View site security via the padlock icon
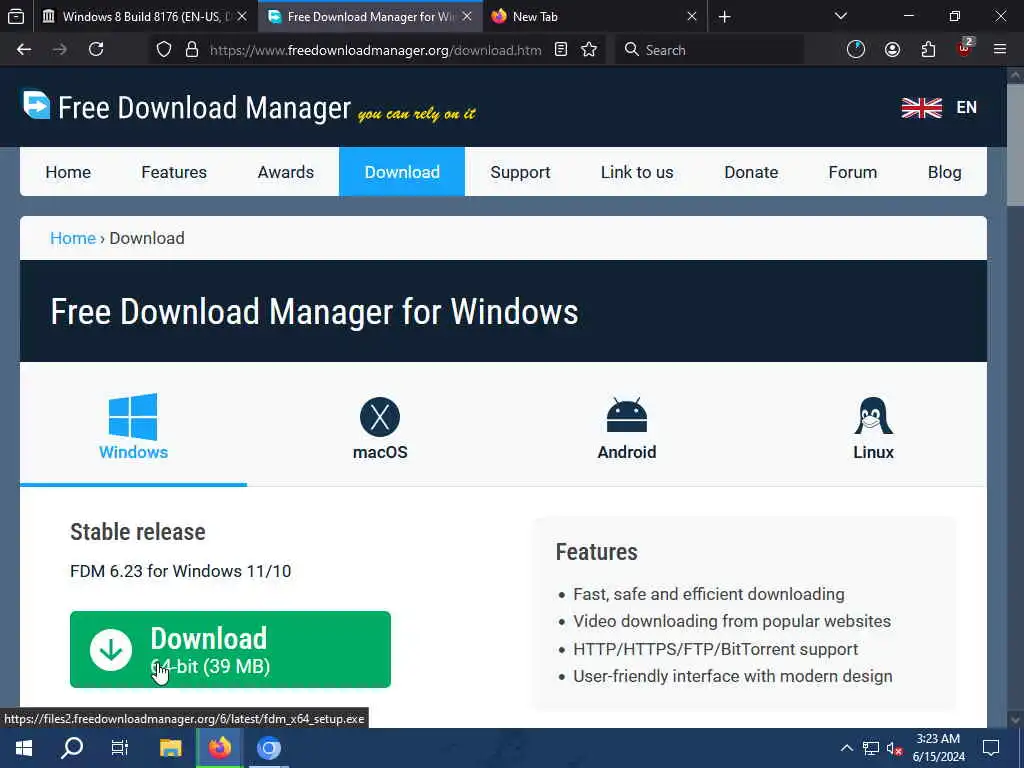The width and height of the screenshot is (1024, 768). point(192,50)
